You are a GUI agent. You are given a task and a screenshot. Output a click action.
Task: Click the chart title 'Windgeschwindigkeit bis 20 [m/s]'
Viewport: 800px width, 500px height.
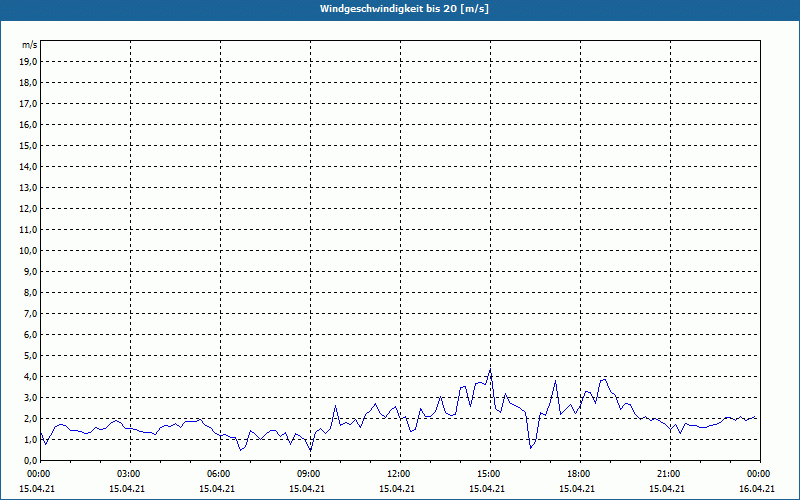(x=404, y=9)
